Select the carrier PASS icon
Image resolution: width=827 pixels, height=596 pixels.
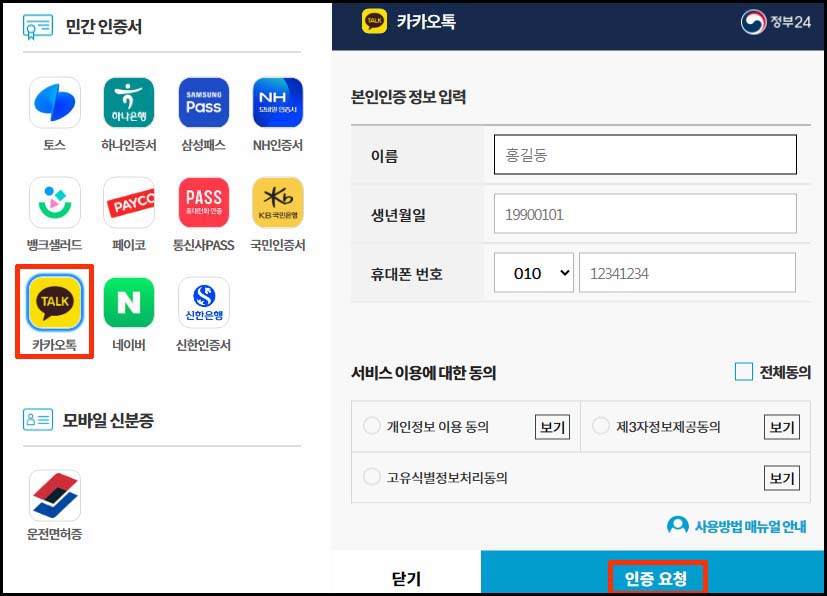click(204, 203)
